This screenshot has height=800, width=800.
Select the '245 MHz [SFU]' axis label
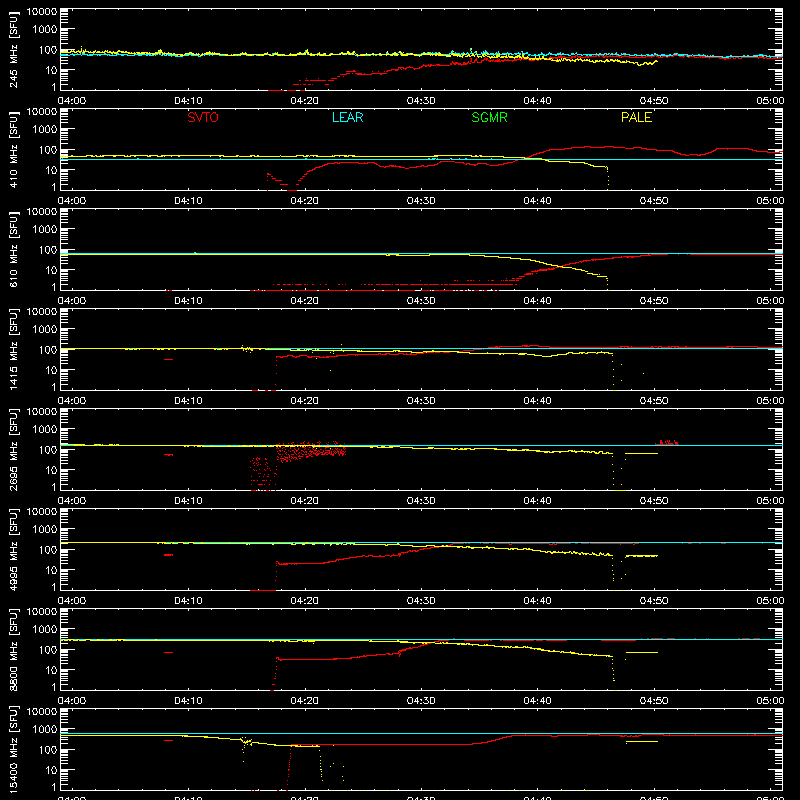tap(14, 49)
